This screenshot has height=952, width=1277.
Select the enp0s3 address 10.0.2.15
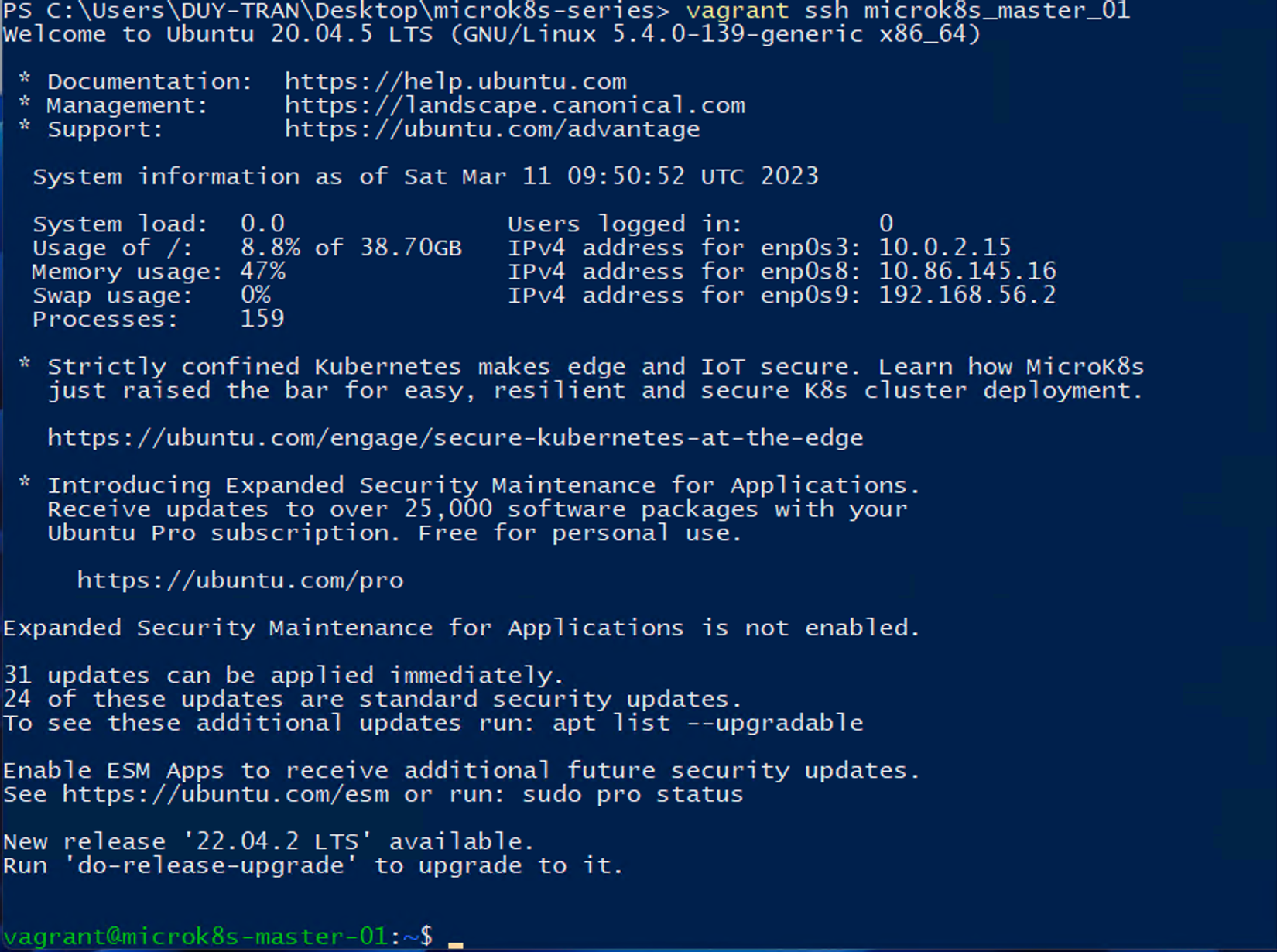[944, 248]
